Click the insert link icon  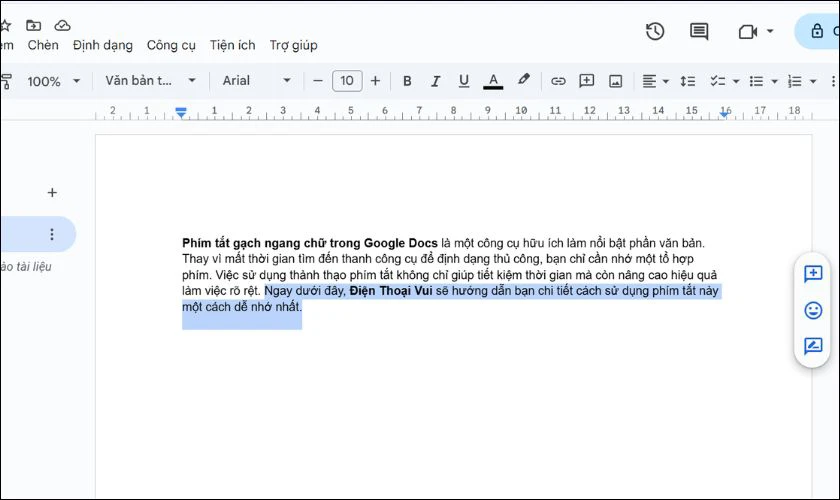pyautogui.click(x=558, y=81)
